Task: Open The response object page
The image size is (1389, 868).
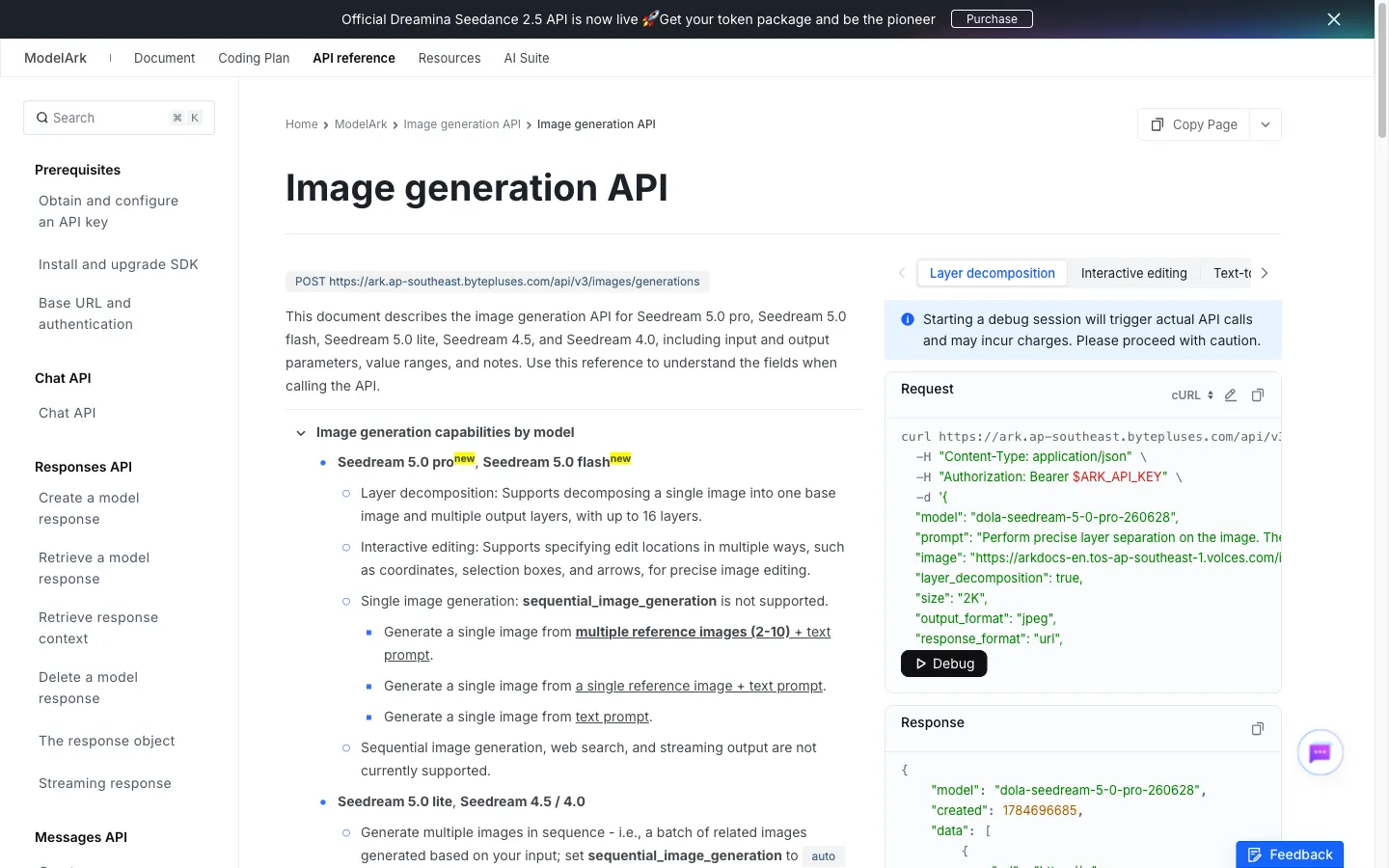Action: (x=107, y=741)
